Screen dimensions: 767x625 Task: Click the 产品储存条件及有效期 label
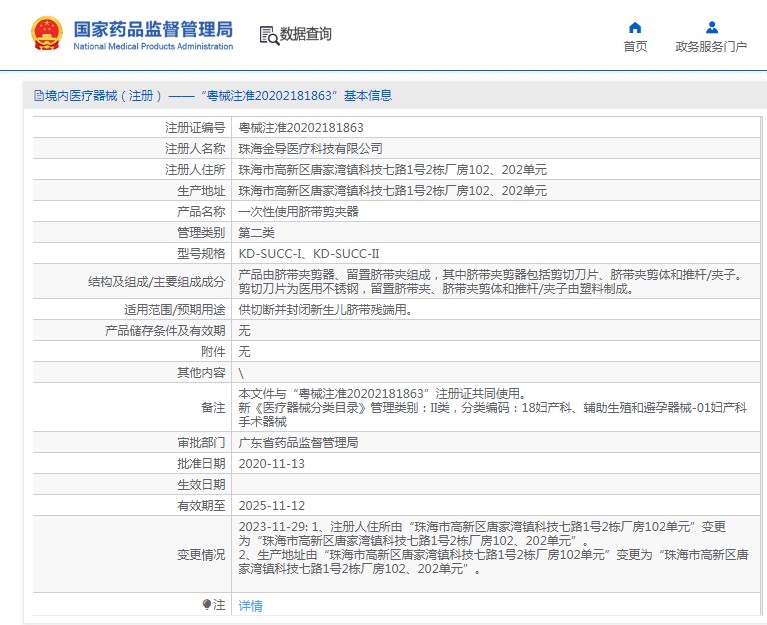[165, 331]
